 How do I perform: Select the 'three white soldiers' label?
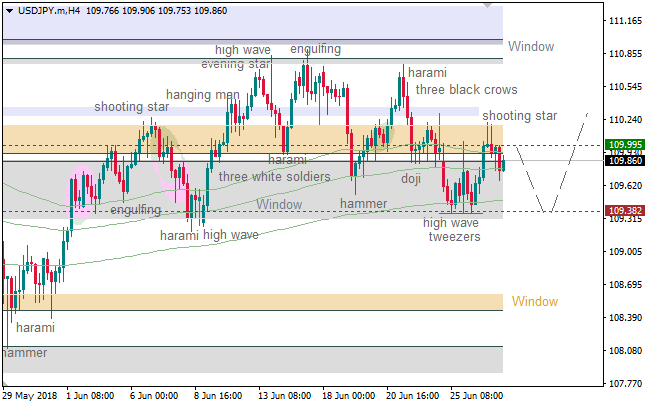coord(274,177)
